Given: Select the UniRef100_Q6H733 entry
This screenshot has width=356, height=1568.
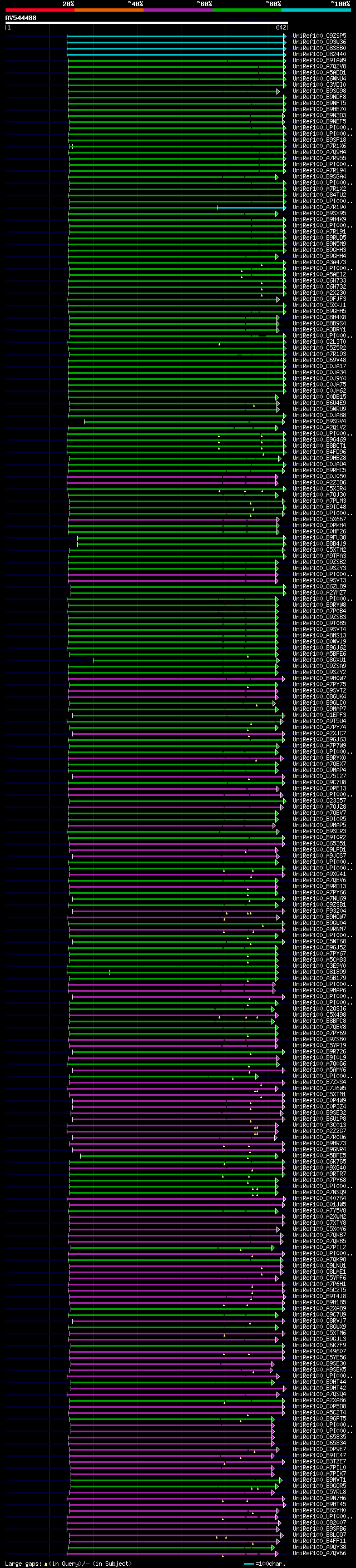Looking at the screenshot, I should (319, 280).
